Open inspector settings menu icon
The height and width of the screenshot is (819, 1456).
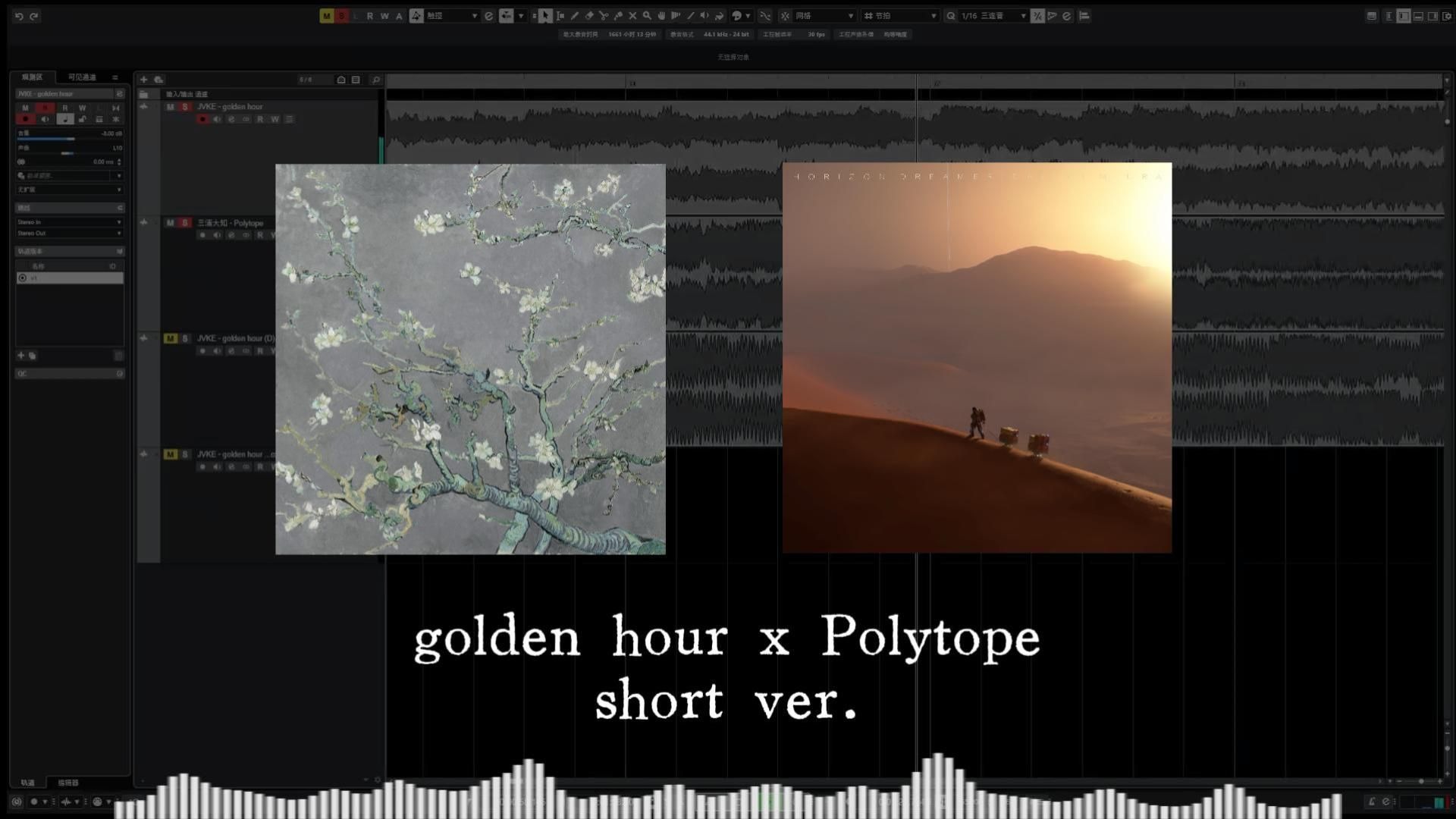pos(115,77)
